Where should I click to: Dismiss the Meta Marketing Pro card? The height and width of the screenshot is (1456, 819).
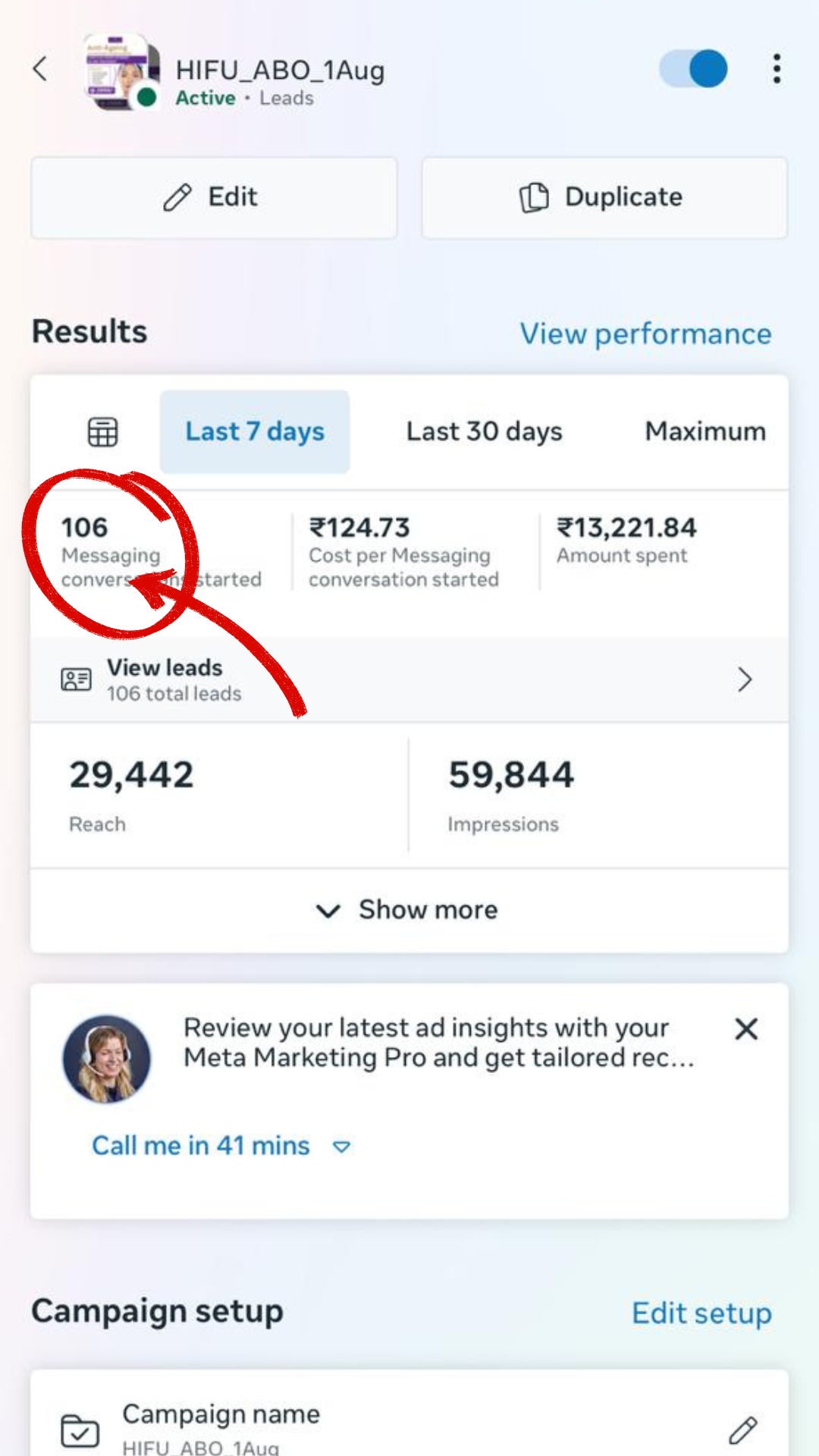tap(746, 1029)
